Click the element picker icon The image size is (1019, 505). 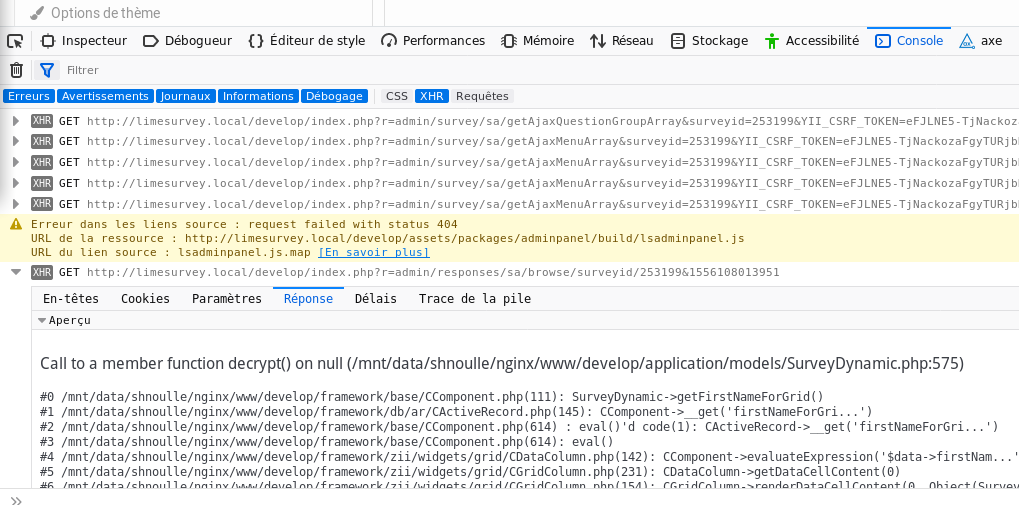(15, 41)
